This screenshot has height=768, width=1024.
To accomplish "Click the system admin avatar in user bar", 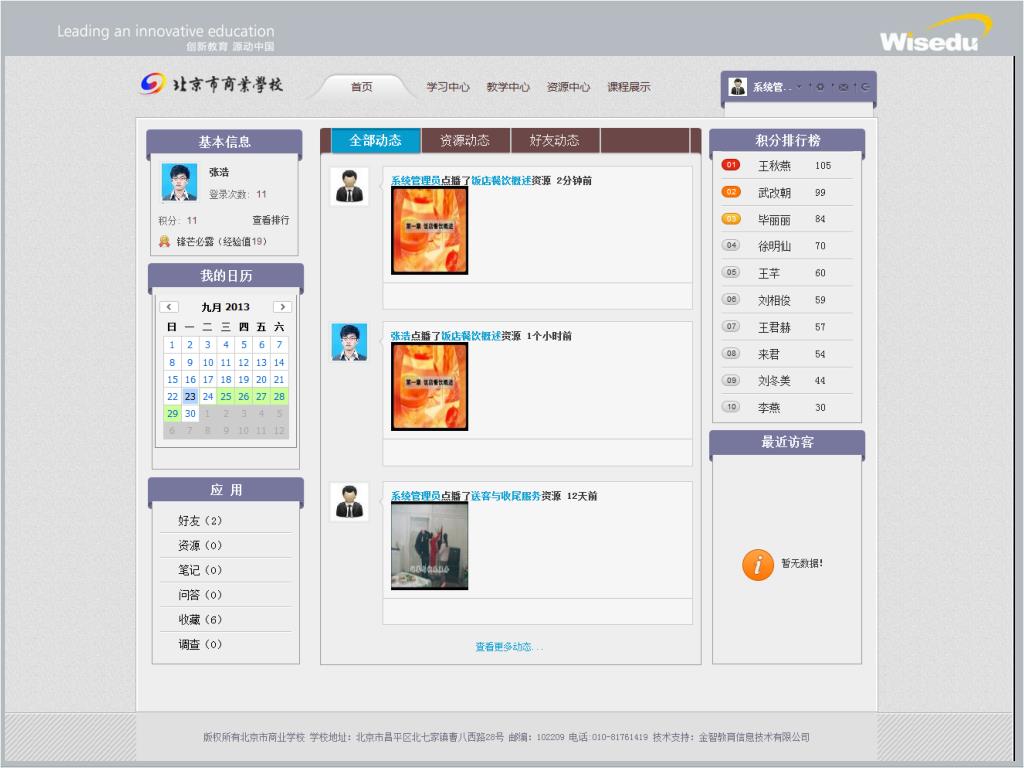I will tap(738, 86).
